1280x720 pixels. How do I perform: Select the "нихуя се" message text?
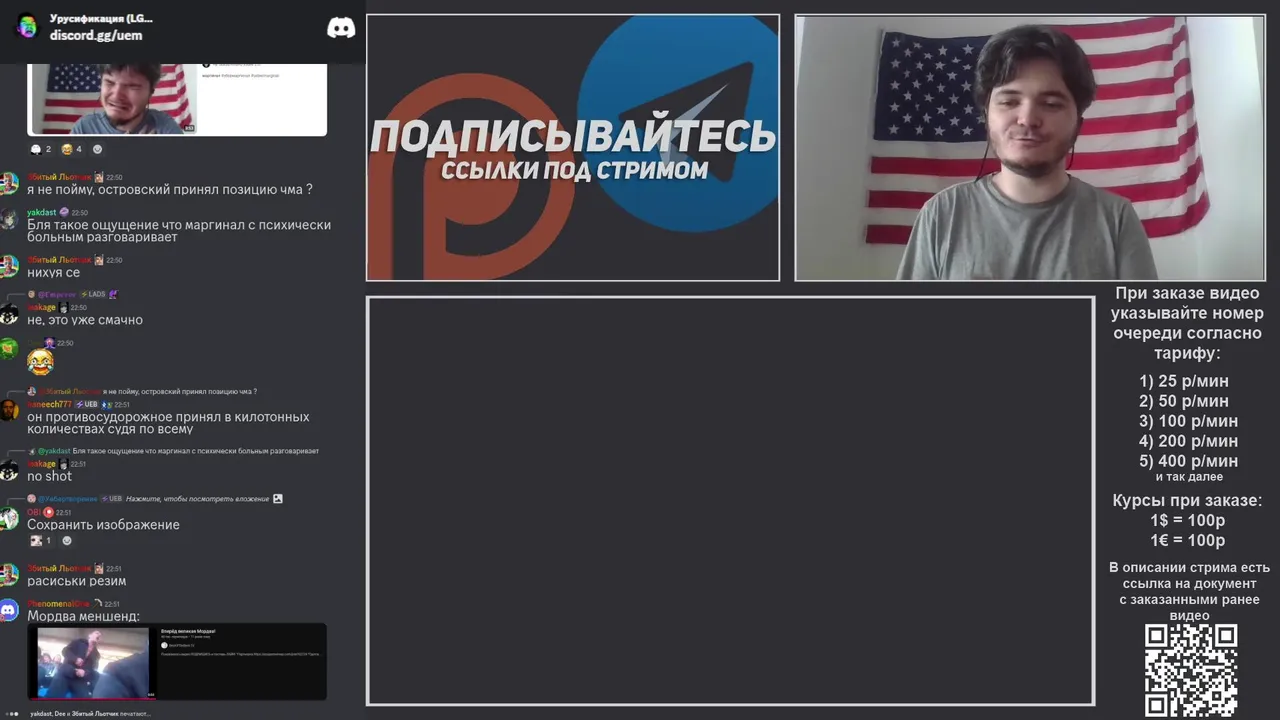pyautogui.click(x=53, y=272)
